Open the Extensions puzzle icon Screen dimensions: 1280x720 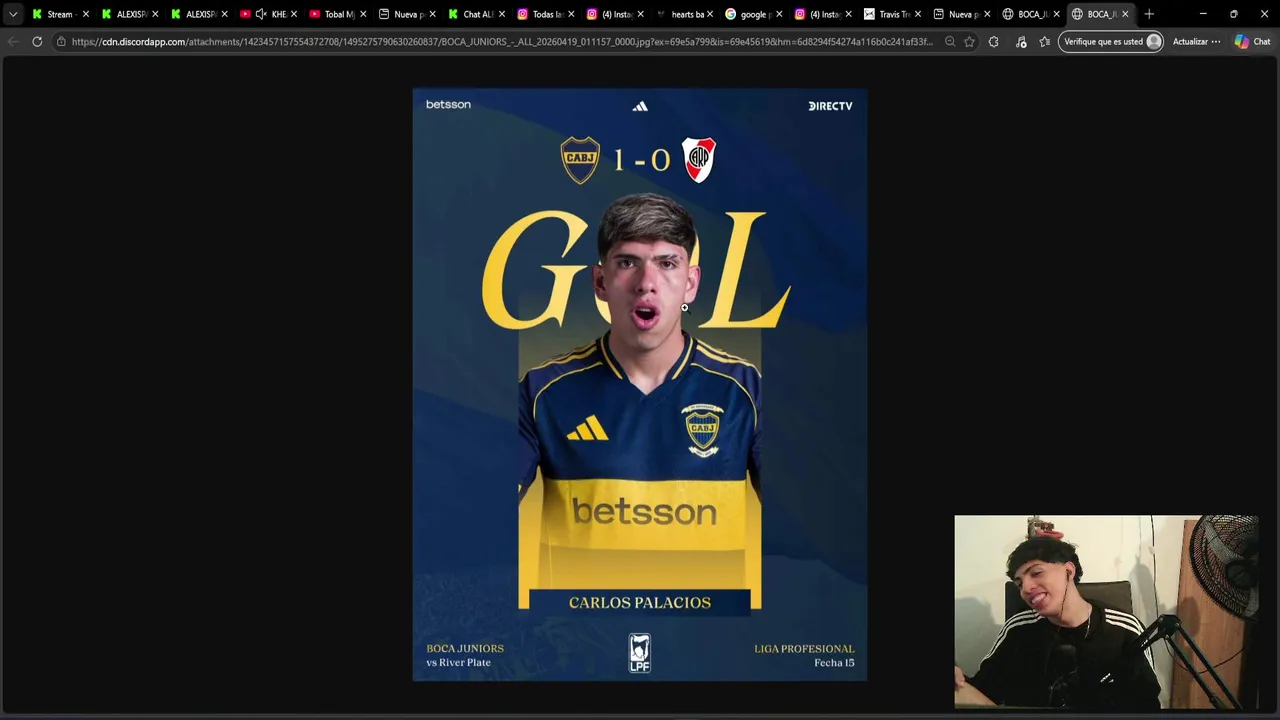click(994, 42)
